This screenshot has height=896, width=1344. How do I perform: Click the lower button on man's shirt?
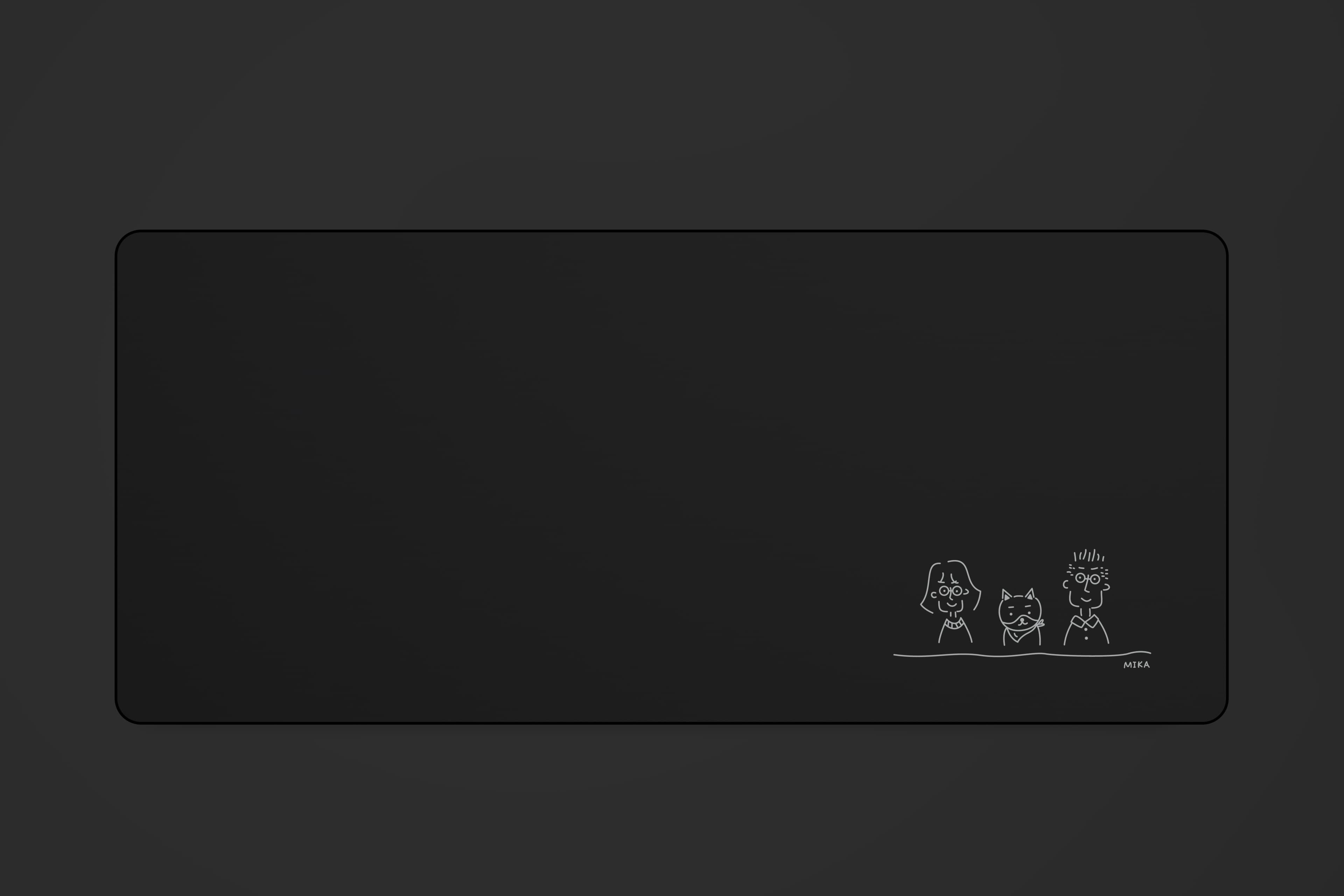[x=1087, y=638]
